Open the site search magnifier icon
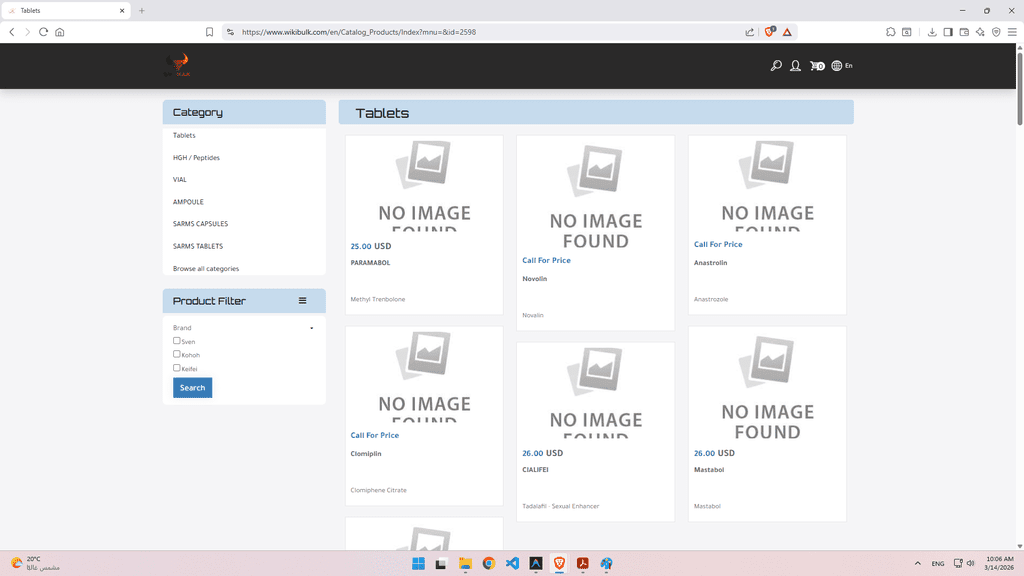Viewport: 1024px width, 576px height. [x=776, y=66]
